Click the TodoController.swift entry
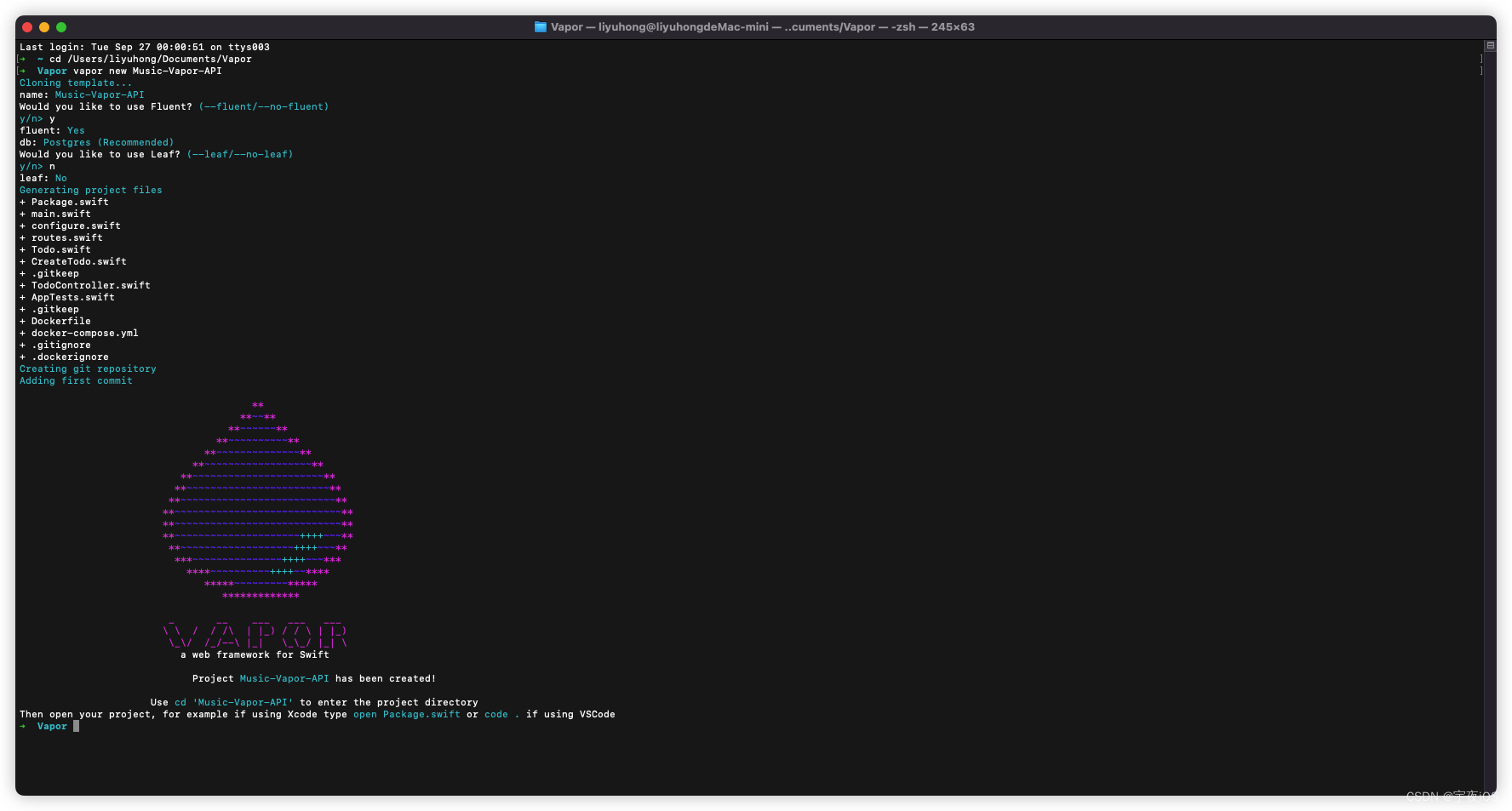Screen dimensions: 1512x811 coord(89,285)
